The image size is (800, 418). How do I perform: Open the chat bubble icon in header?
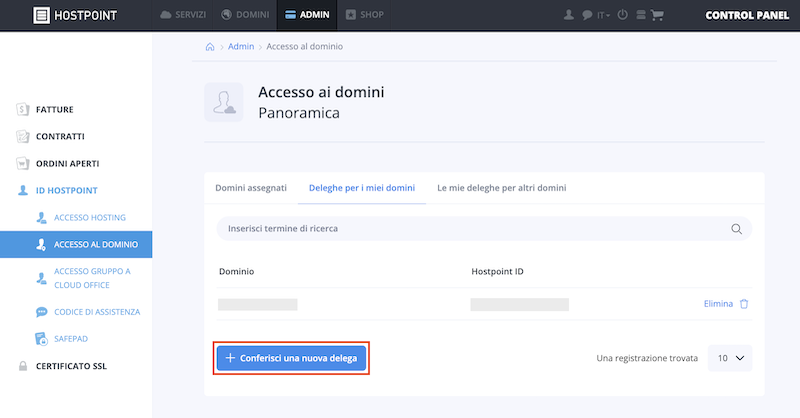pyautogui.click(x=587, y=15)
